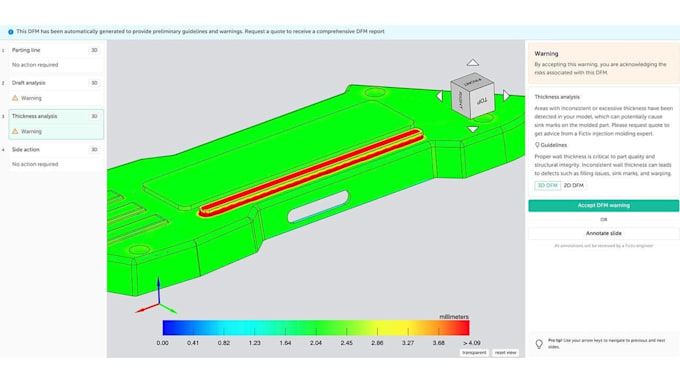Screen dimensions: 680x383
Task: Click 'No action required' under Parting line
Action: (x=35, y=65)
